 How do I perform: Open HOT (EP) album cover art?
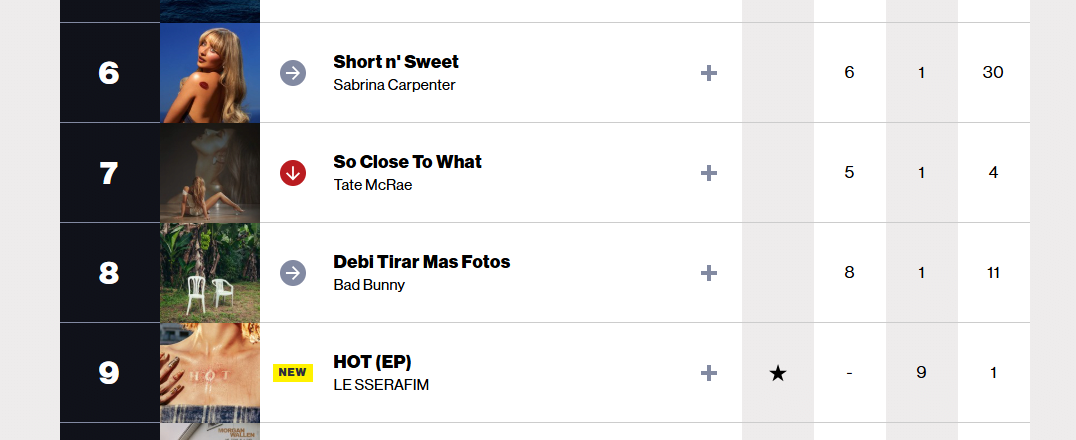[210, 373]
